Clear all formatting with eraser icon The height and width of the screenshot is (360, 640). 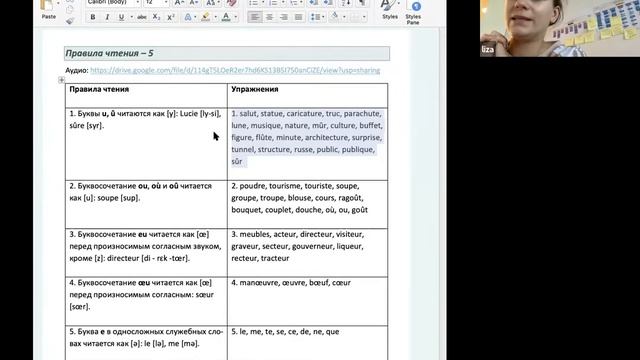[x=231, y=3]
